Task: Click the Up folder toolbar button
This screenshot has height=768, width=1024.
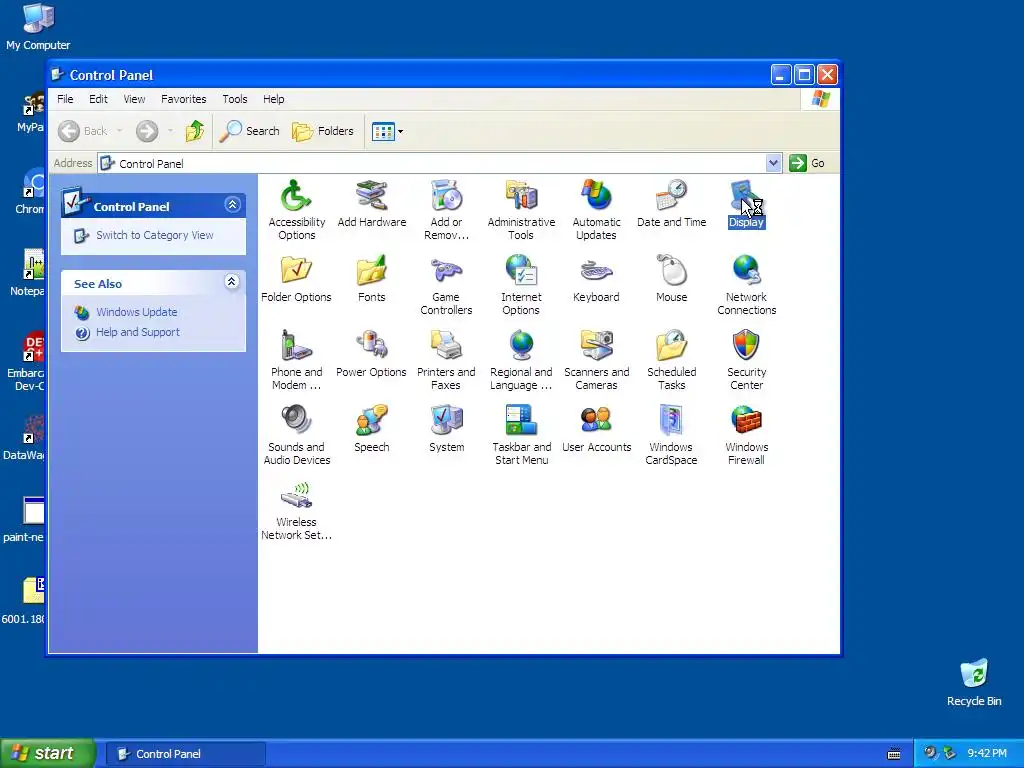Action: (195, 131)
